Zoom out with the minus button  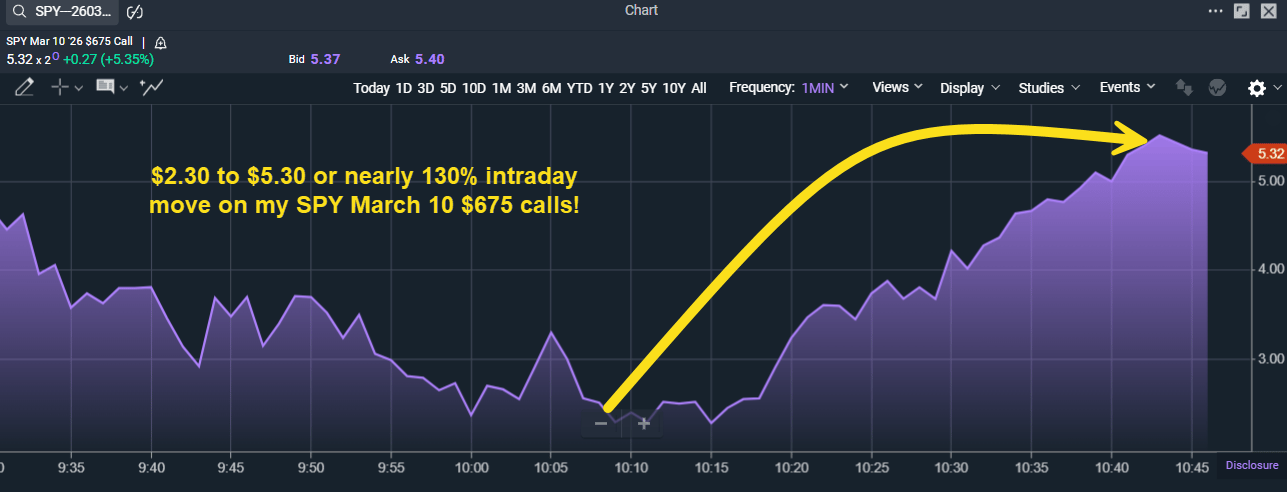click(601, 424)
